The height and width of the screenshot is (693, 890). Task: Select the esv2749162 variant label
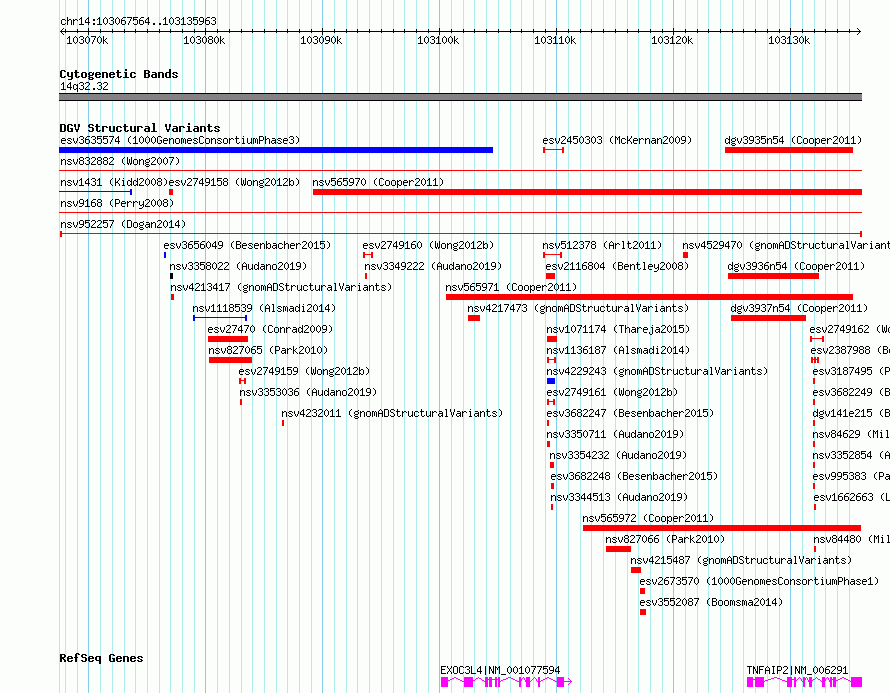[849, 329]
